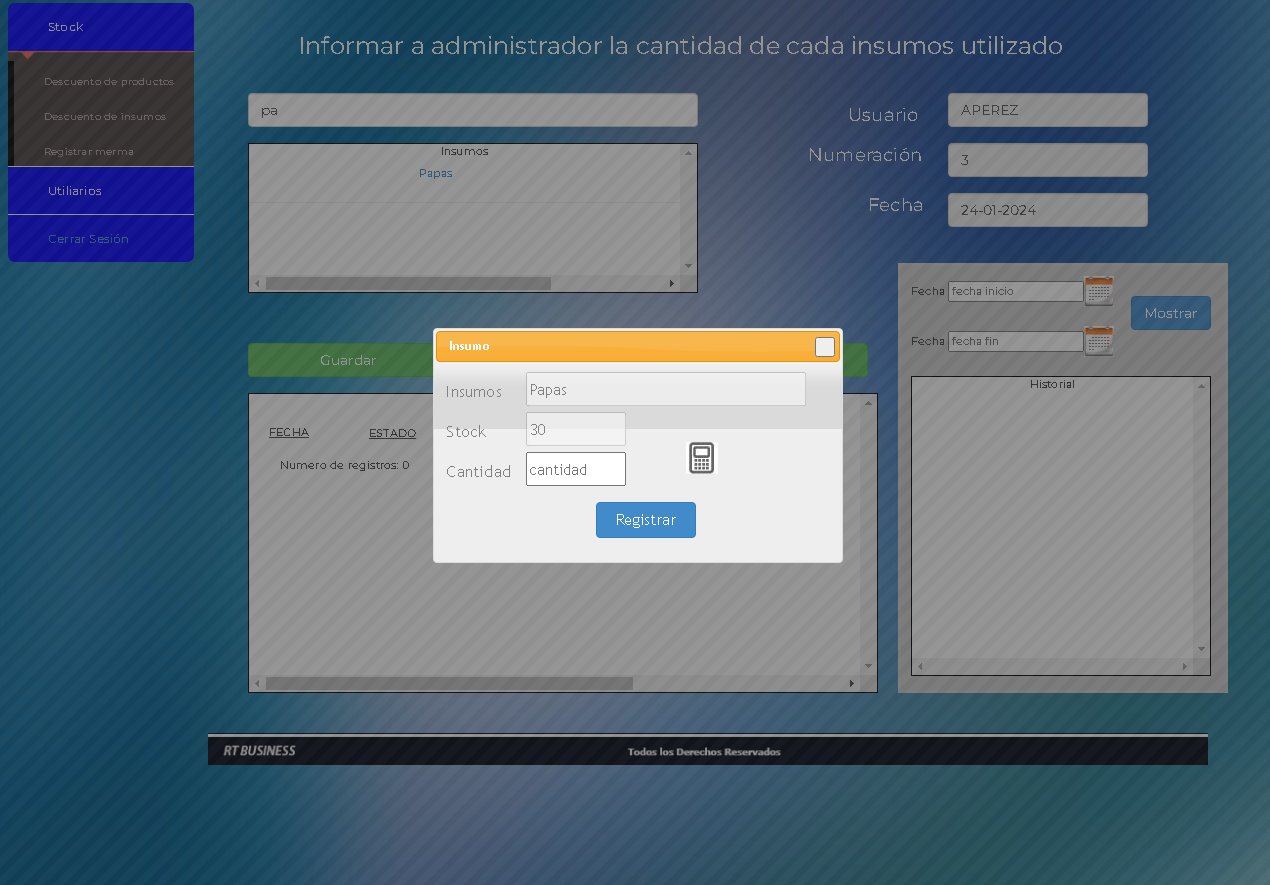
Task: Open calendar icon for fecha inicio
Action: pyautogui.click(x=1099, y=291)
